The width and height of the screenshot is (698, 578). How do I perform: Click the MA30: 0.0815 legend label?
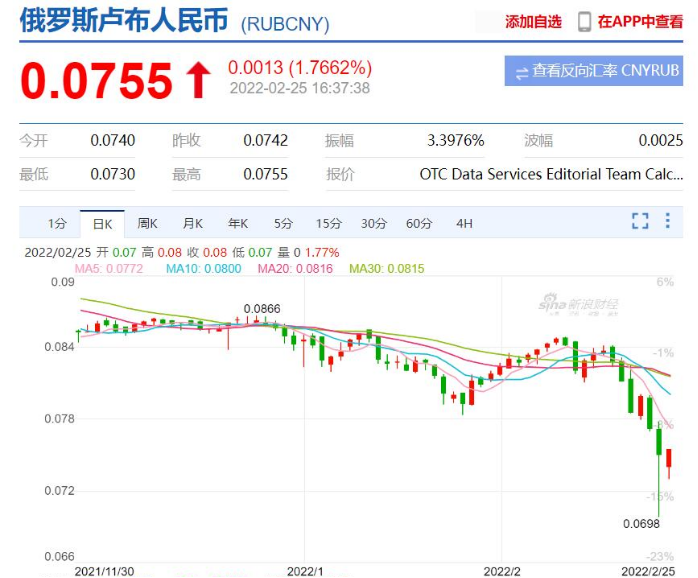(387, 269)
